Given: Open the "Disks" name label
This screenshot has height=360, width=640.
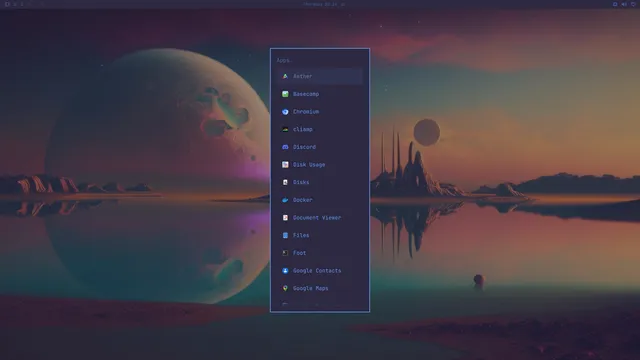Looking at the screenshot, I should click(x=301, y=182).
